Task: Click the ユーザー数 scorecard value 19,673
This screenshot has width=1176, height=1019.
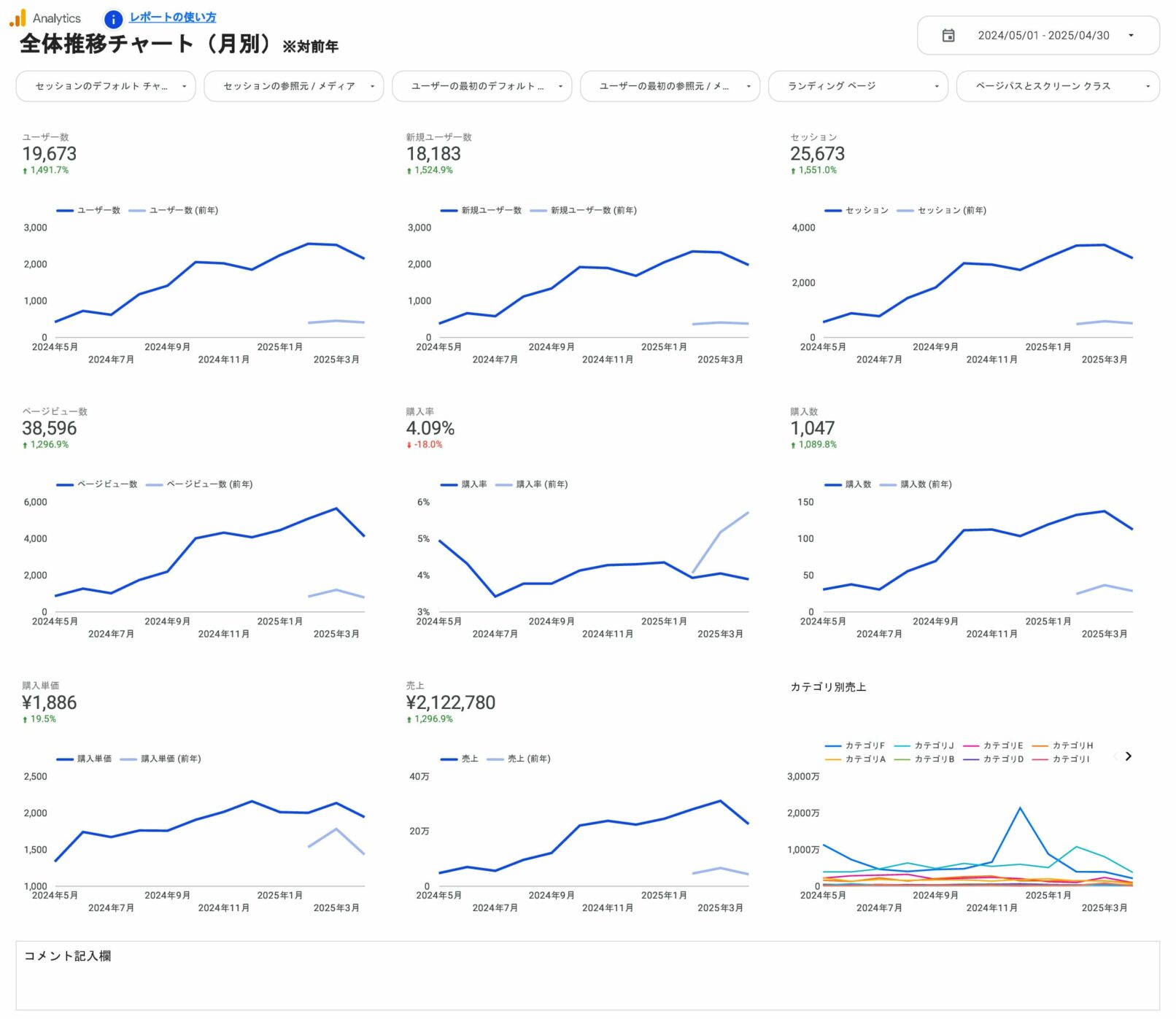Action: point(50,154)
